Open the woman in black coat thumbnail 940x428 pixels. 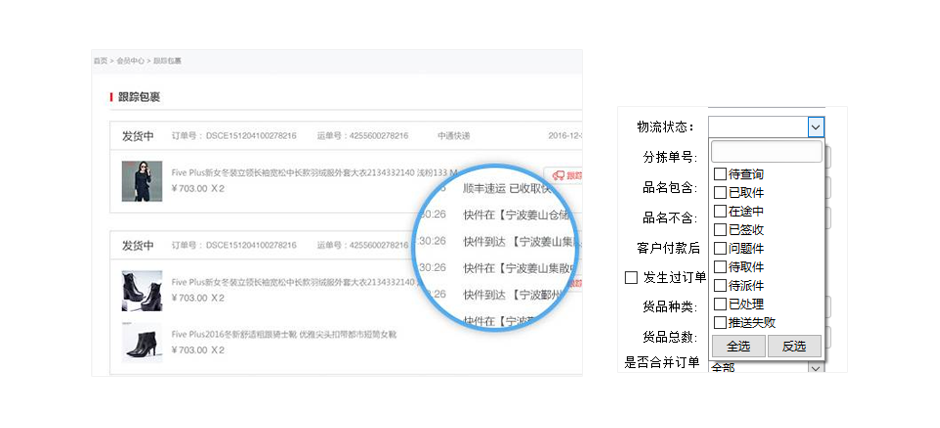point(142,181)
